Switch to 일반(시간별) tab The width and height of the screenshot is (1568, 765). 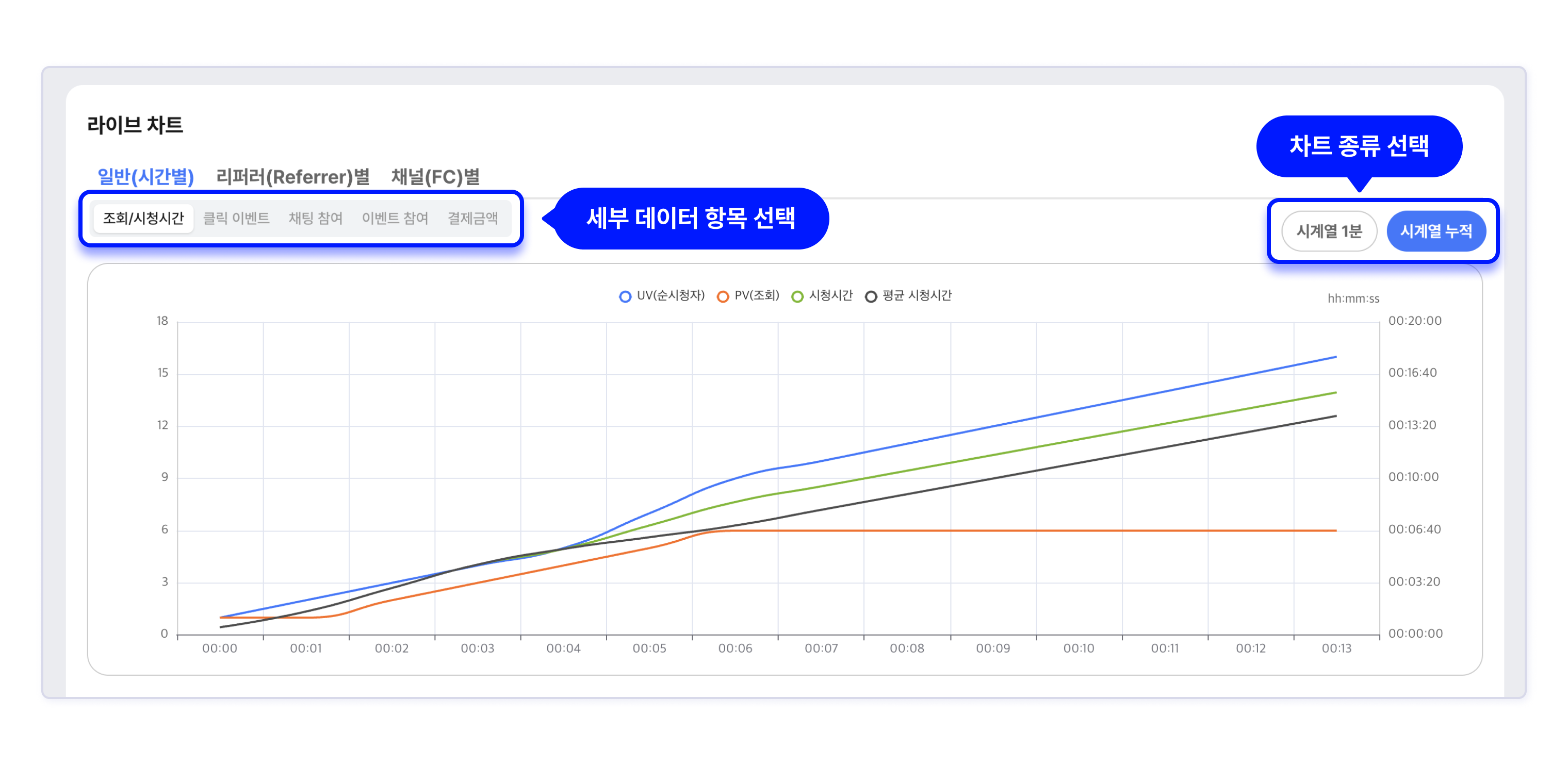[145, 176]
